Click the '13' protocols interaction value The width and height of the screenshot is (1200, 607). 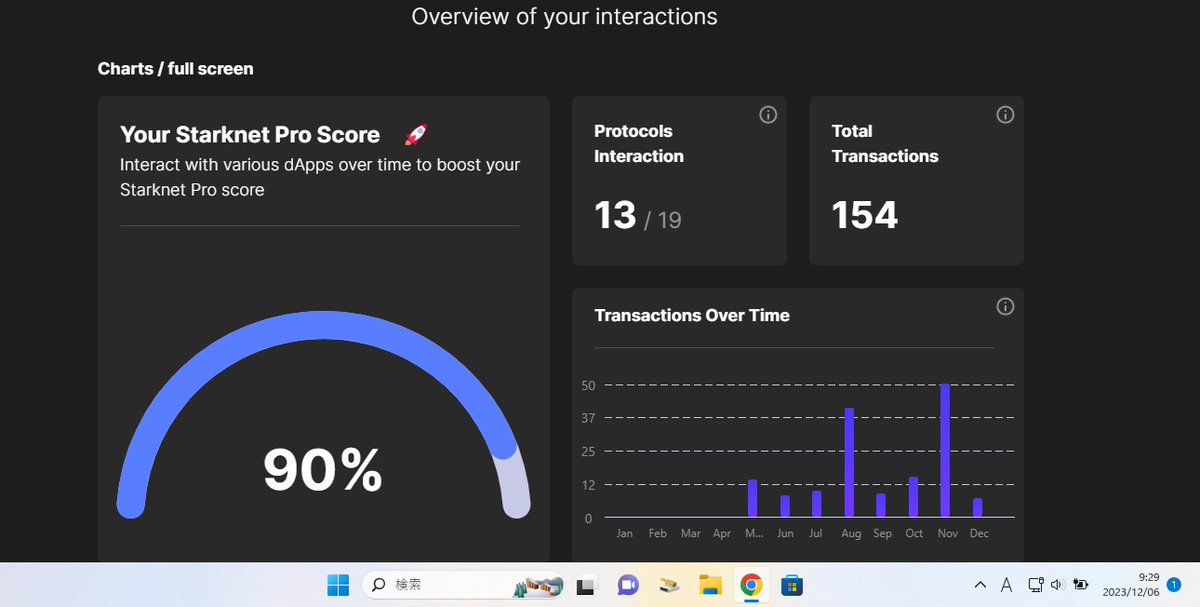[x=615, y=215]
